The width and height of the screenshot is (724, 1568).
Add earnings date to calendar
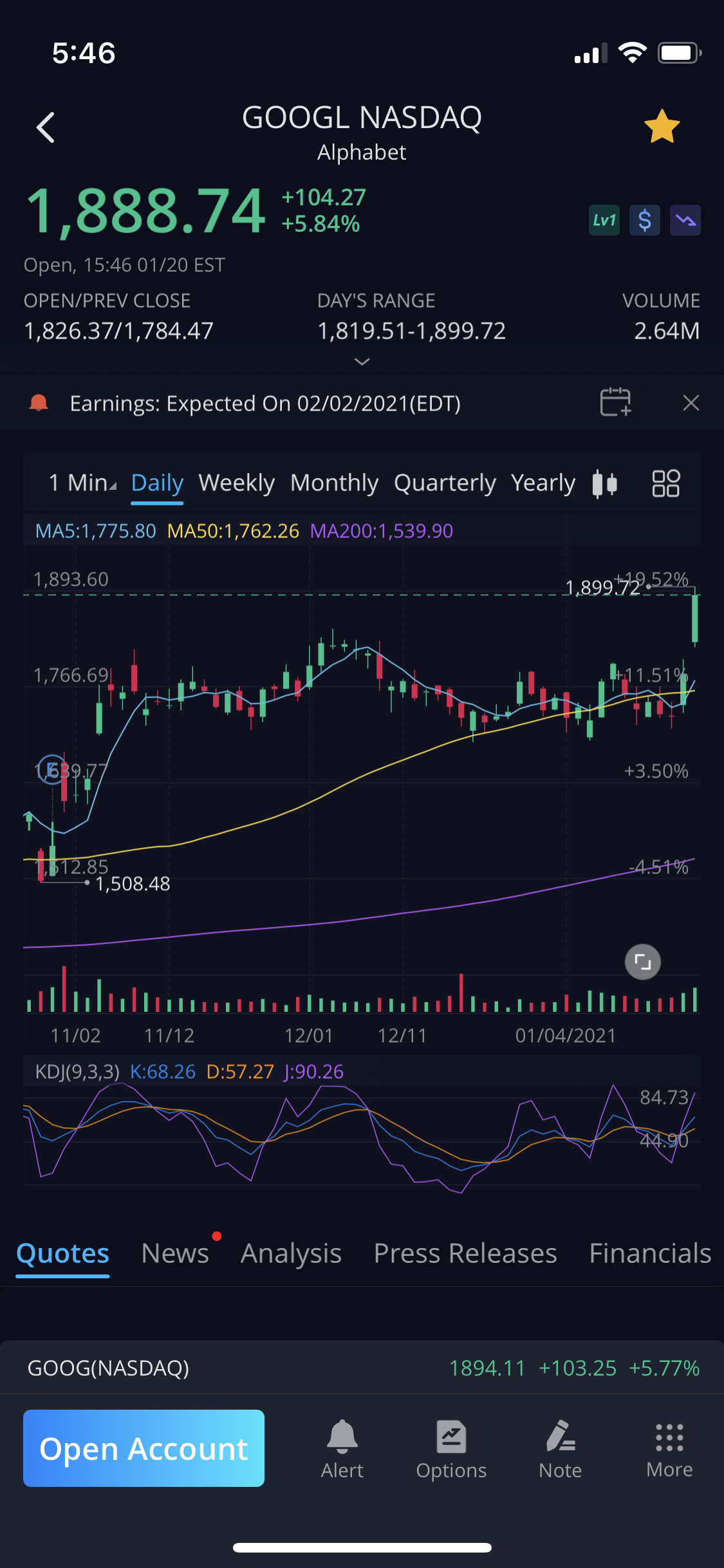pos(615,403)
